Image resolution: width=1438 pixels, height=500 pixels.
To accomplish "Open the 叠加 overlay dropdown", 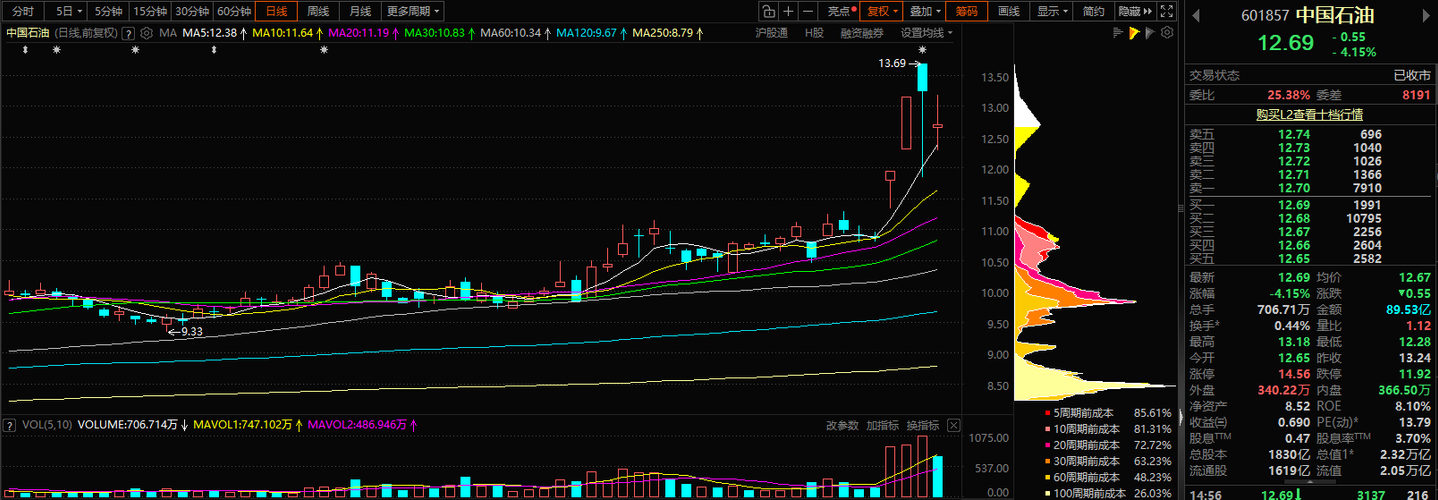I will [x=925, y=11].
